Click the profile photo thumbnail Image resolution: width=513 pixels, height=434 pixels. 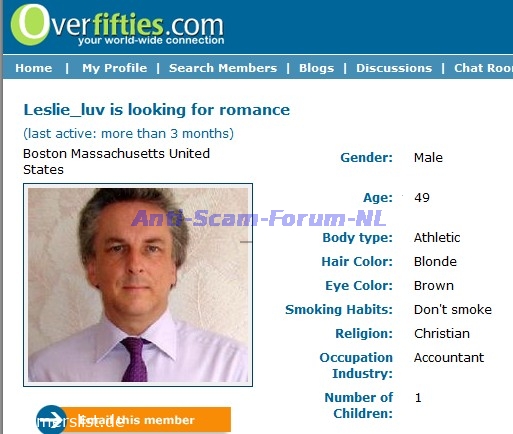138,285
